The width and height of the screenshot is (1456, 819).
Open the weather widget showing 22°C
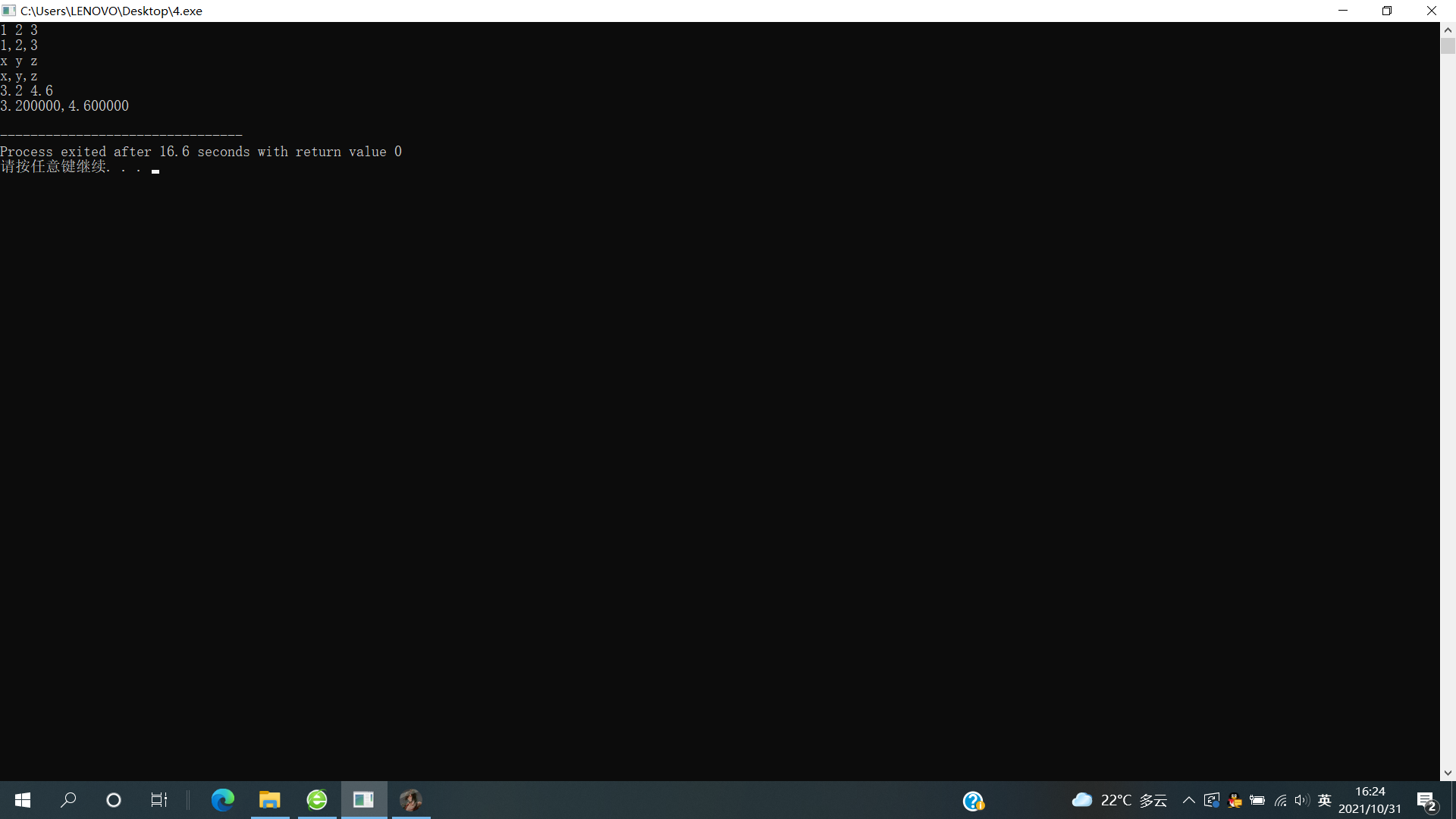tap(1119, 801)
